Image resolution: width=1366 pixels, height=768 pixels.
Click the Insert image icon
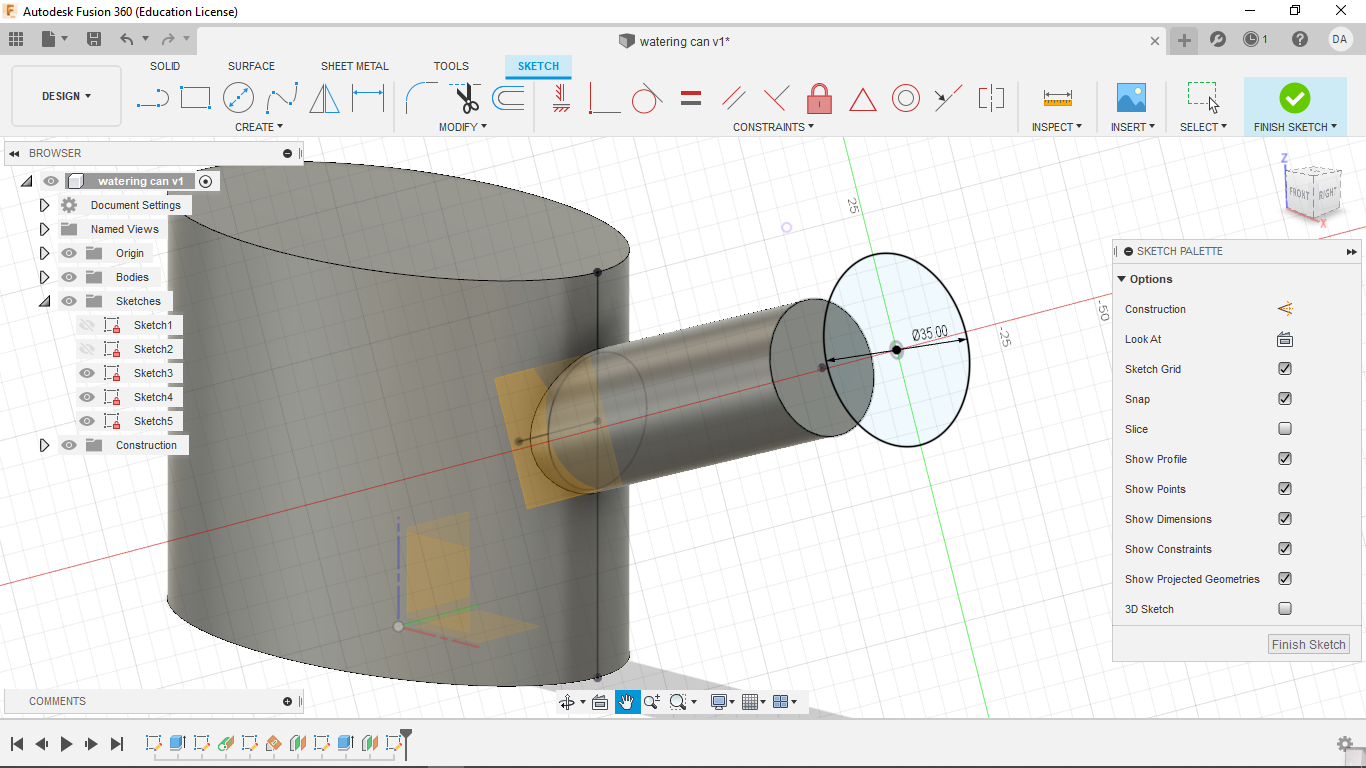coord(1131,98)
